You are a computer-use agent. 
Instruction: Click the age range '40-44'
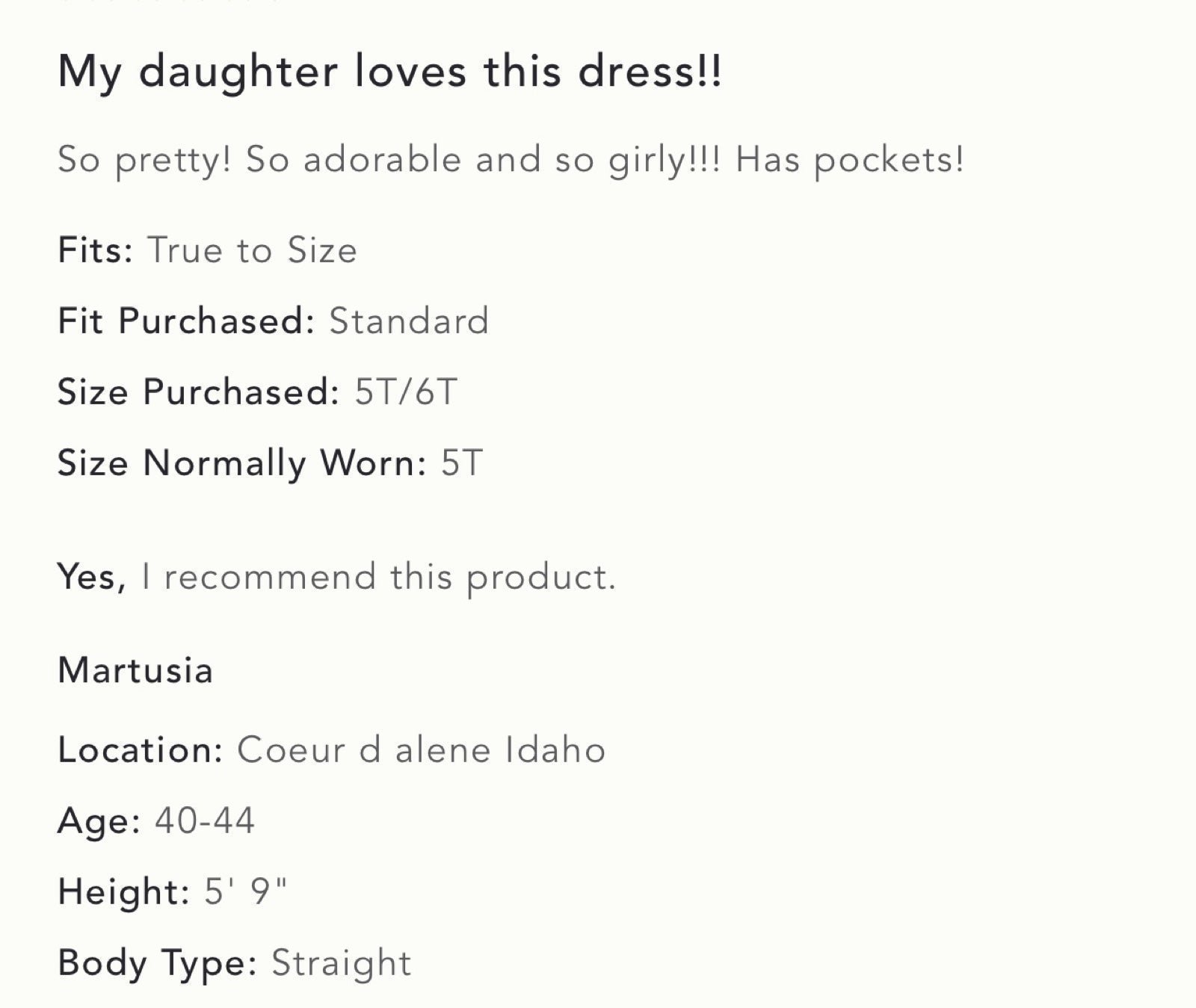[205, 820]
